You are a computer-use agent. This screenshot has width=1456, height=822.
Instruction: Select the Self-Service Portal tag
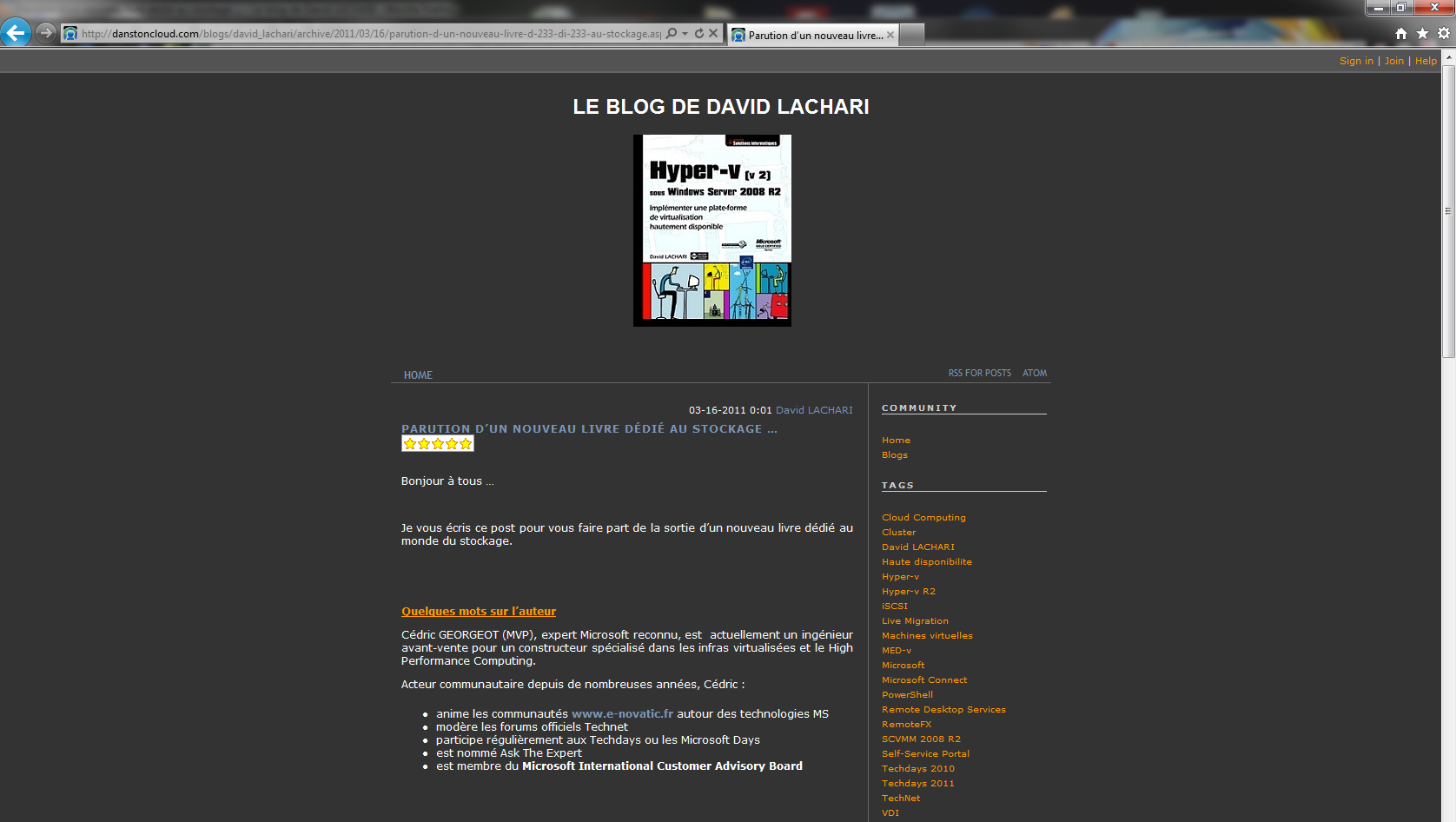click(925, 753)
